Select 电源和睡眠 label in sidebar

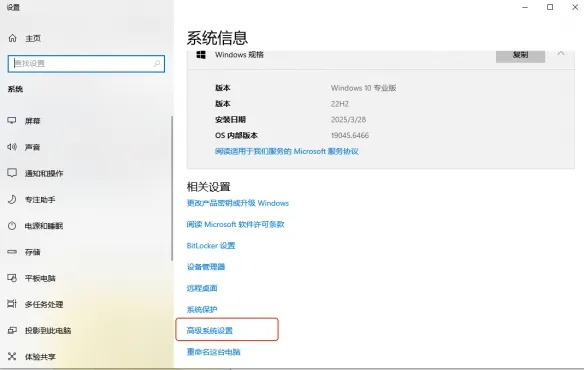(44, 226)
